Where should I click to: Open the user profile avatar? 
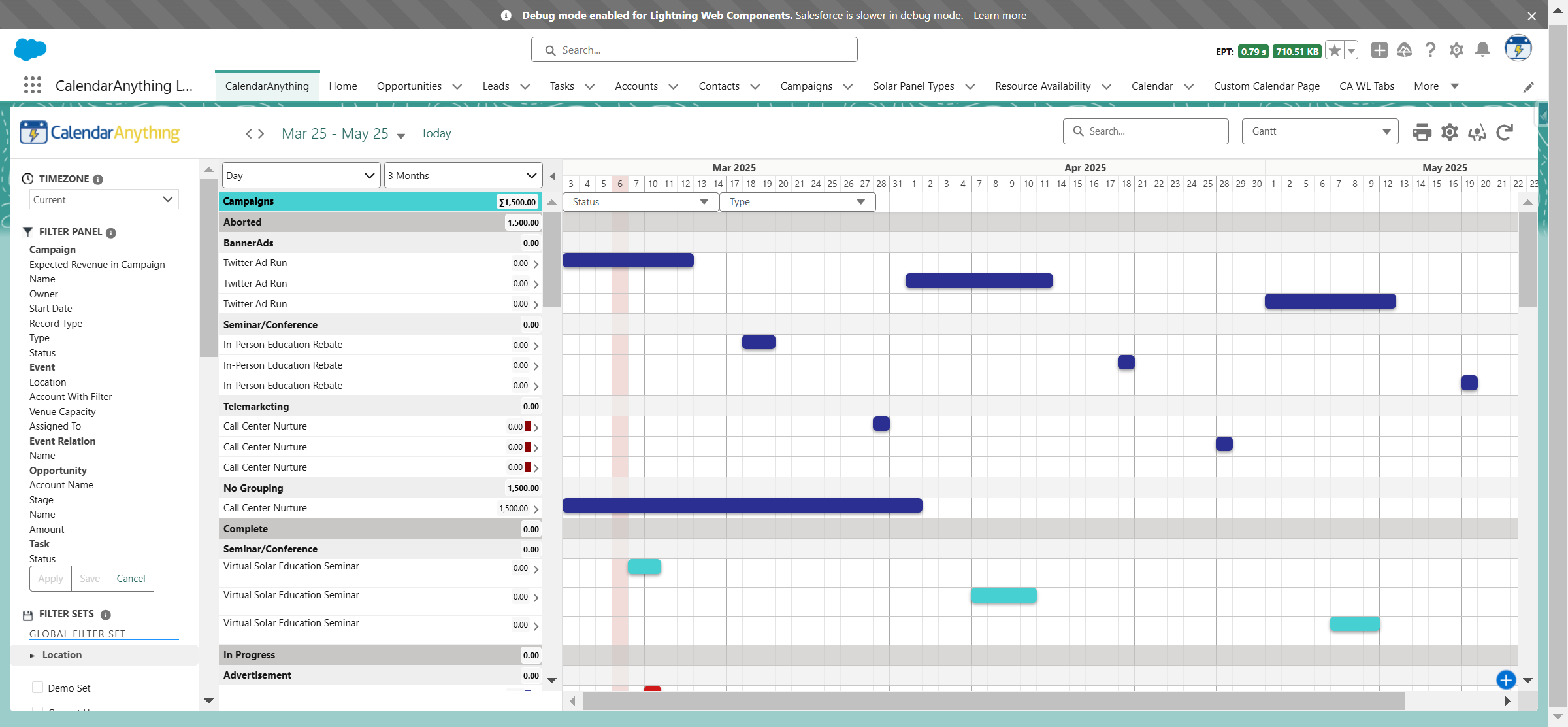point(1518,49)
